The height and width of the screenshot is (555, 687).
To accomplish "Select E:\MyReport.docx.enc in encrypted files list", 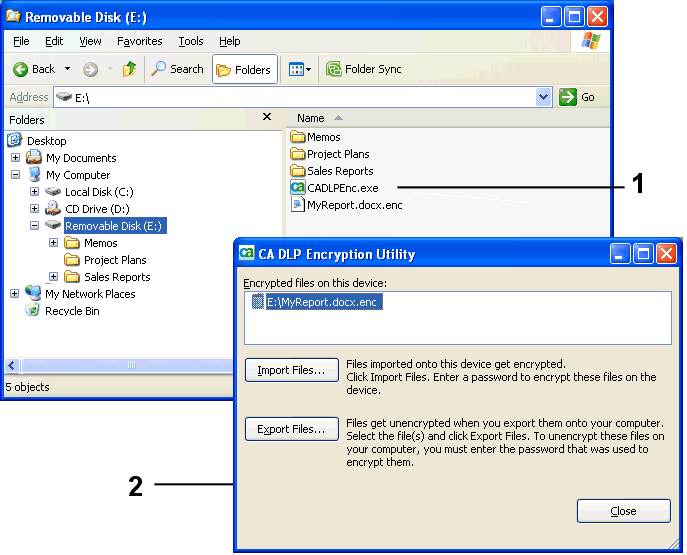I will [x=317, y=302].
